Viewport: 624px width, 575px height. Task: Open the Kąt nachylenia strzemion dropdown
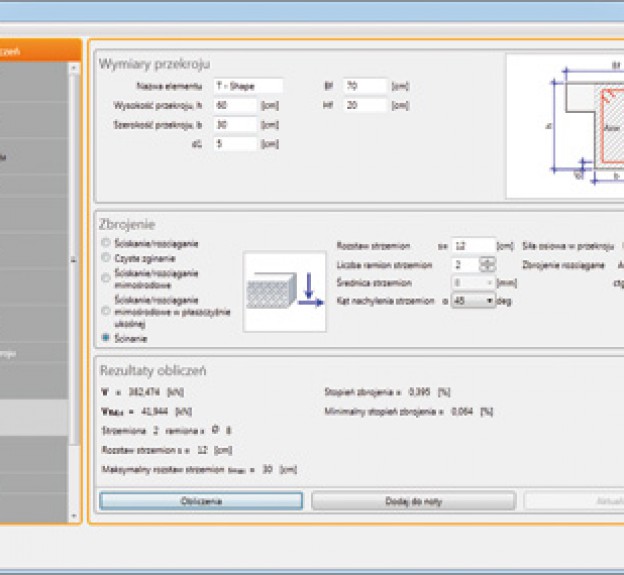point(473,301)
